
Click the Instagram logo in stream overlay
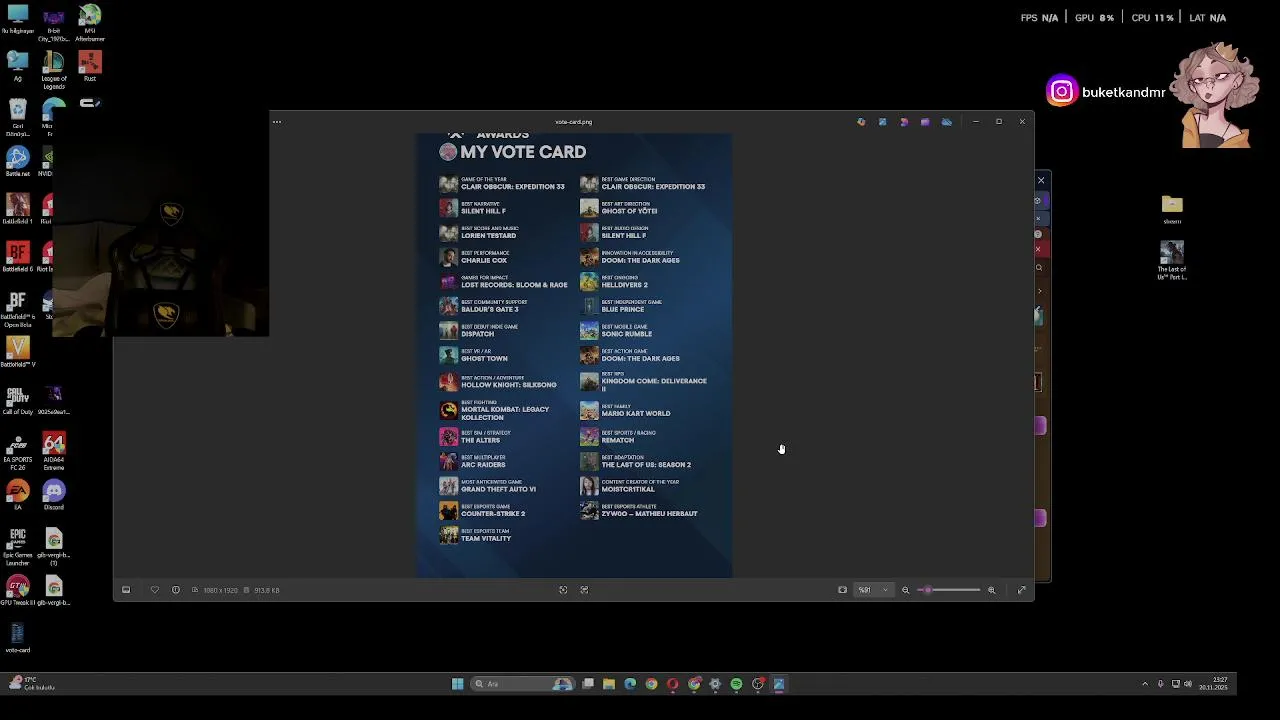click(x=1062, y=92)
